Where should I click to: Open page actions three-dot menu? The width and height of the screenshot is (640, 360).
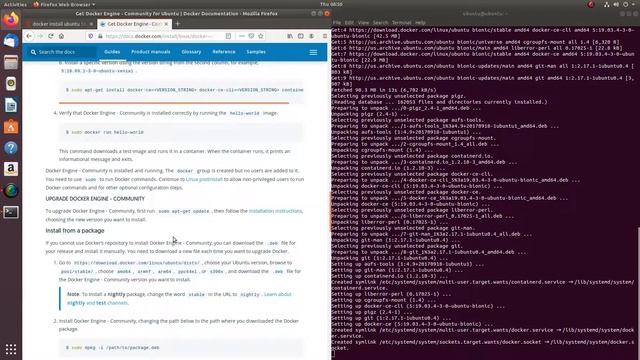click(242, 36)
